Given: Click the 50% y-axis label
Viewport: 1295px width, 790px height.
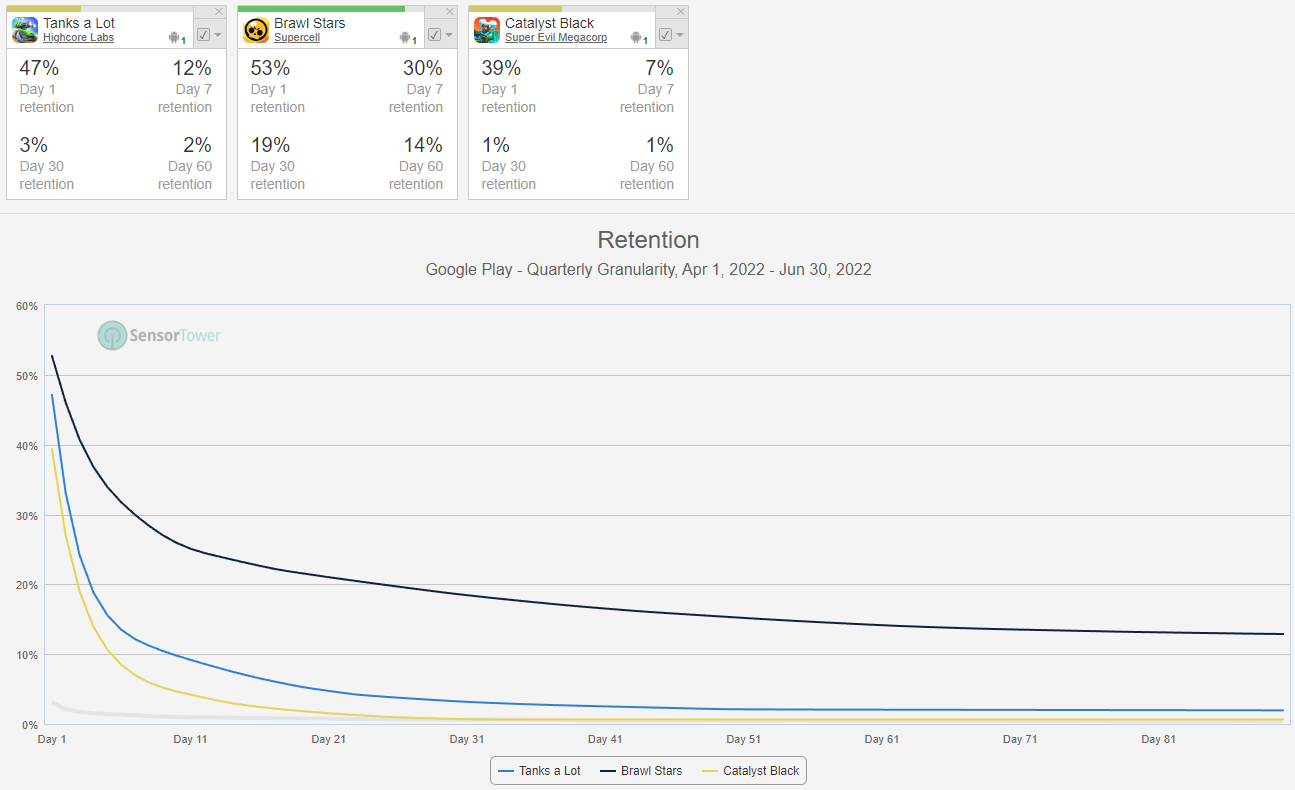Looking at the screenshot, I should (x=26, y=376).
